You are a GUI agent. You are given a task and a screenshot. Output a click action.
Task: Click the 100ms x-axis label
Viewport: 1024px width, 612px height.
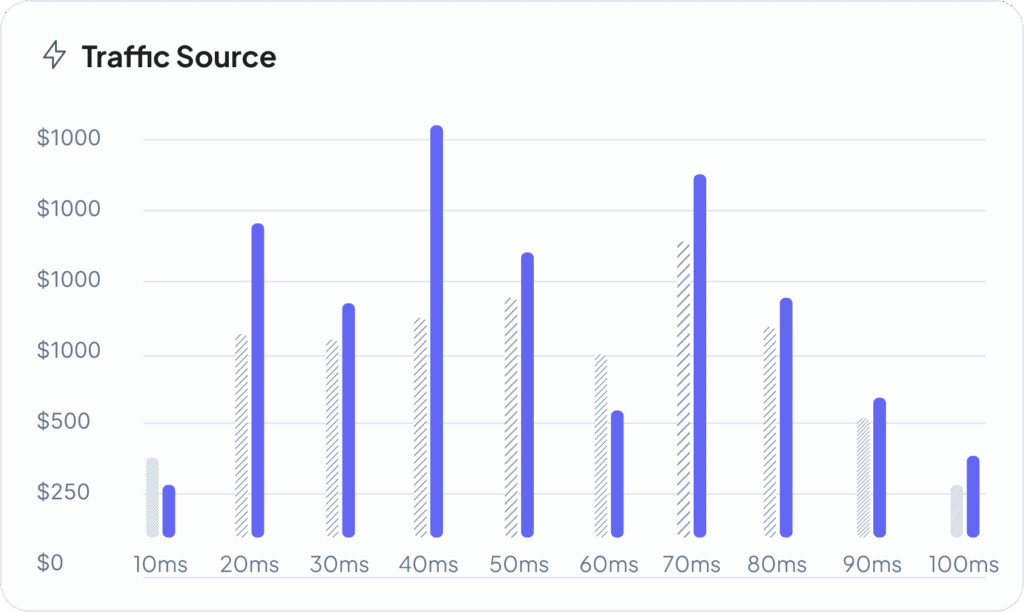pyautogui.click(x=963, y=565)
